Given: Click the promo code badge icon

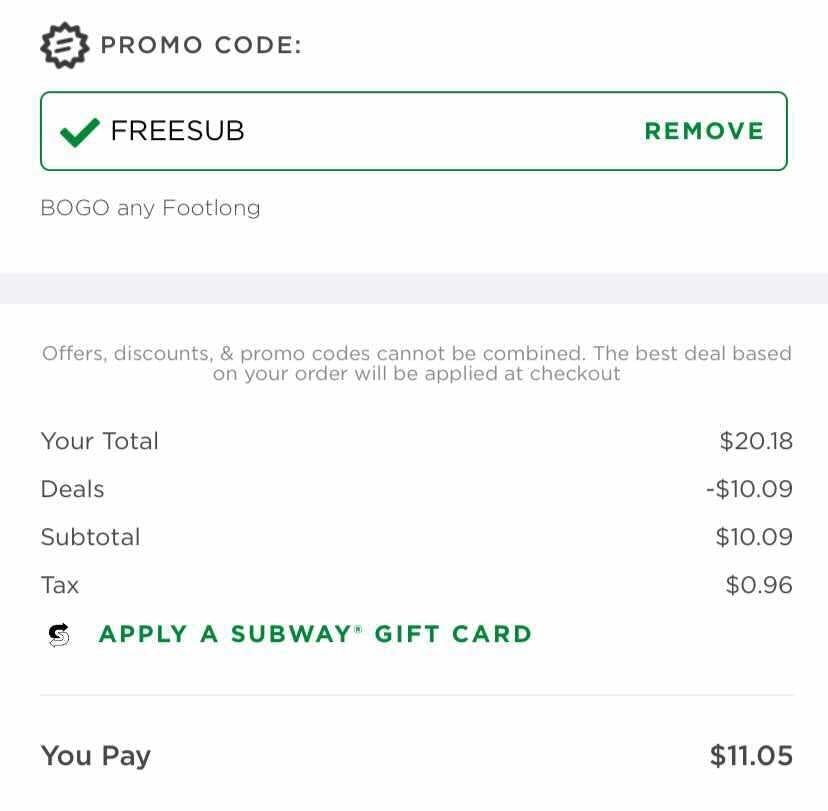Looking at the screenshot, I should click(64, 45).
